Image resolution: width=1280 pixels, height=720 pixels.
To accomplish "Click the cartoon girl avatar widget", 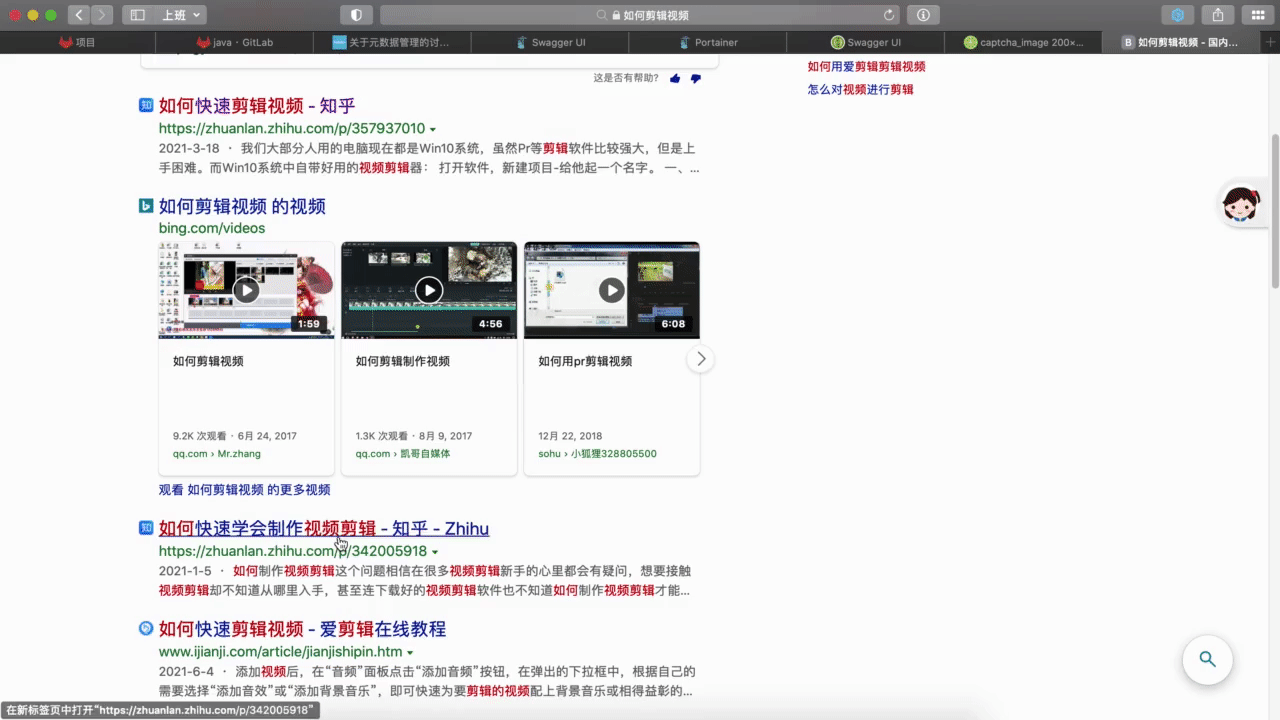I will click(1241, 203).
